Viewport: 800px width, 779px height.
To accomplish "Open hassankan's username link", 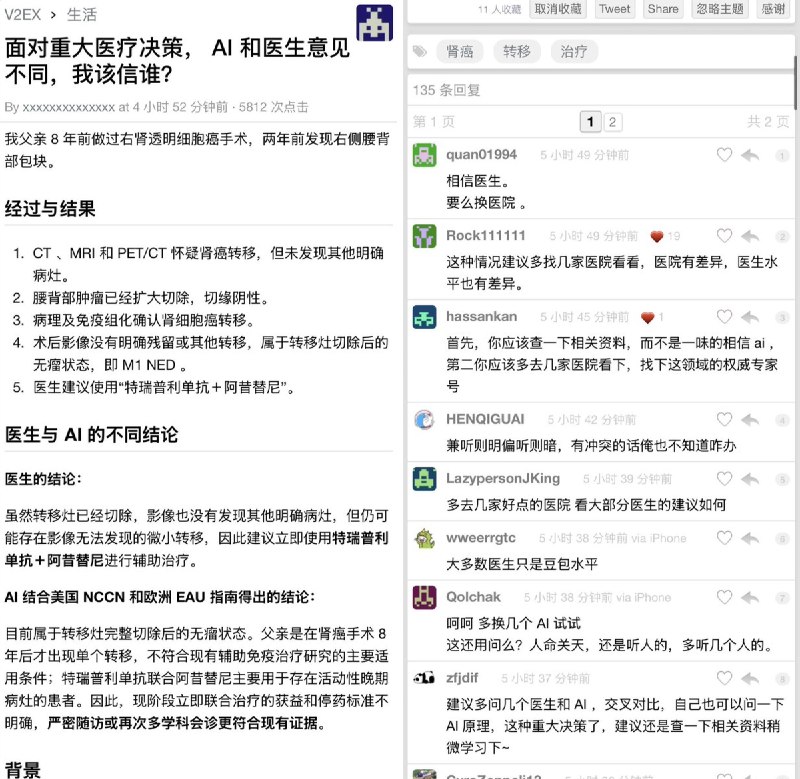I will point(481,317).
